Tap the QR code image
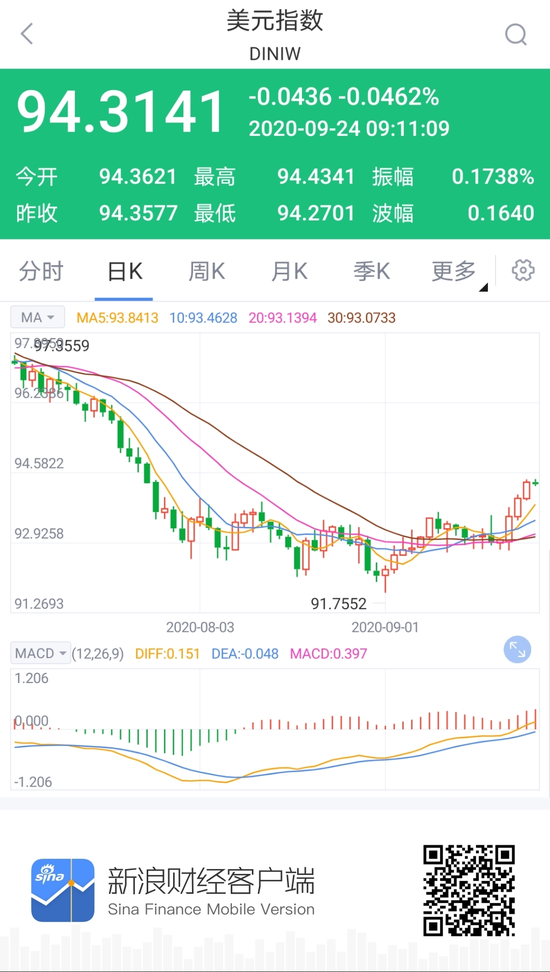 click(x=469, y=890)
